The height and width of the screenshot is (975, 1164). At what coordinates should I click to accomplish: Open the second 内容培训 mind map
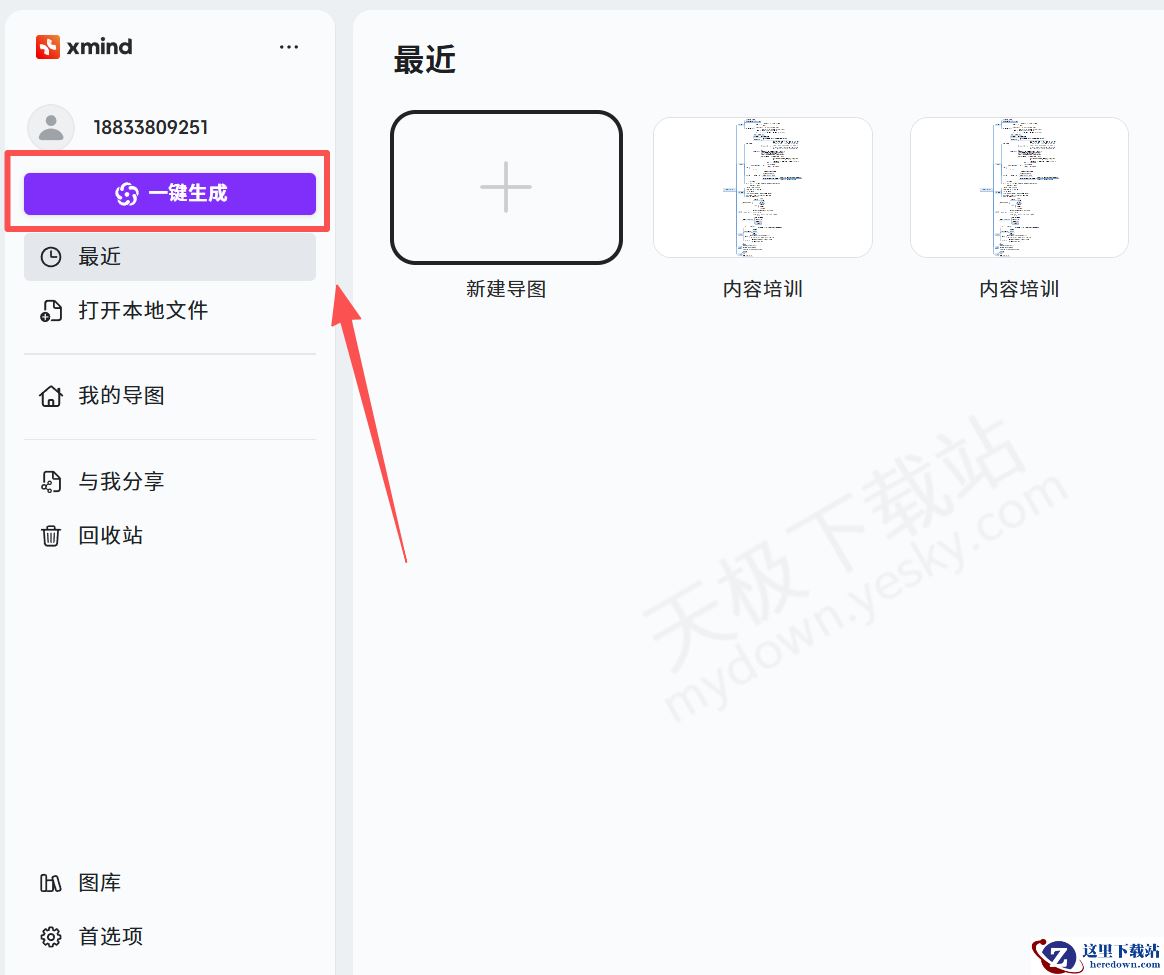[x=1018, y=187]
